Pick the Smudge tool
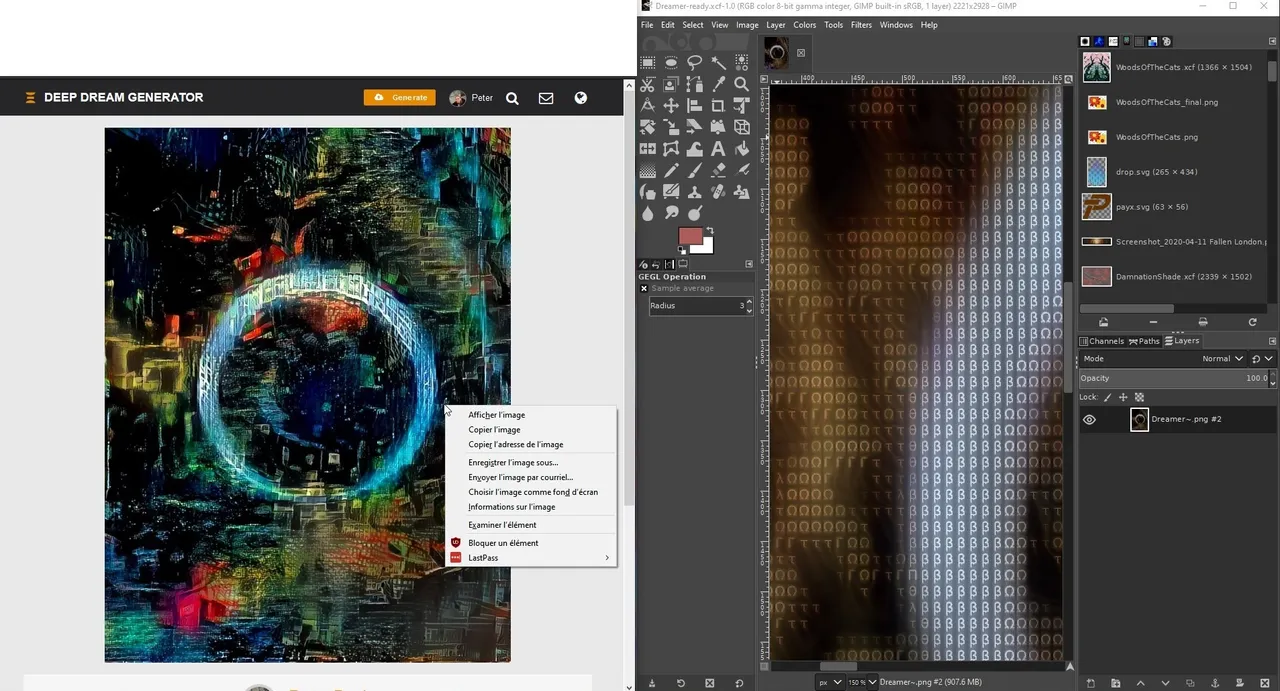1280x691 pixels. 671,213
